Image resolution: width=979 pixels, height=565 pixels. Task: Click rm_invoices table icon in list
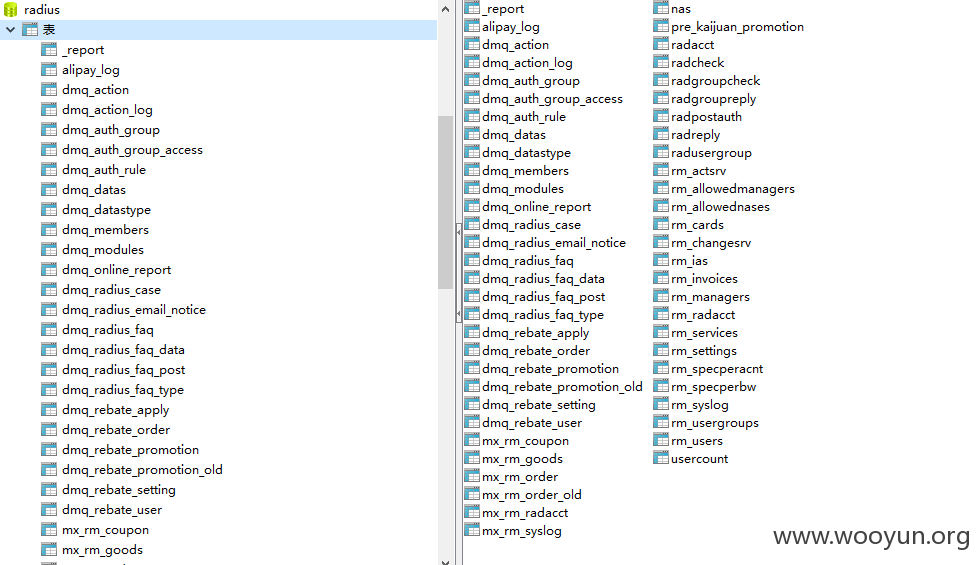tap(661, 278)
